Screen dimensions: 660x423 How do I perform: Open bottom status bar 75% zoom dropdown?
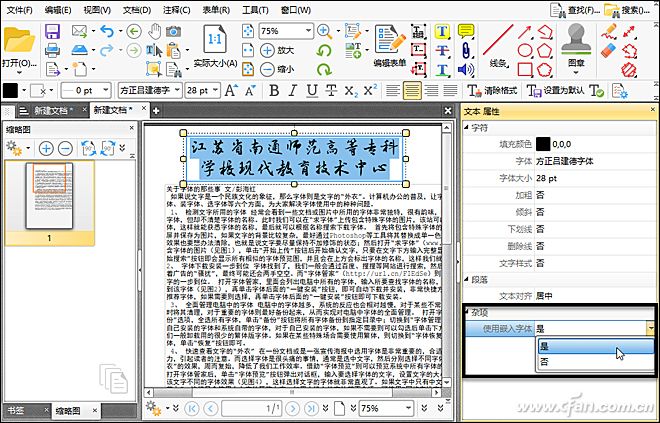(407, 408)
